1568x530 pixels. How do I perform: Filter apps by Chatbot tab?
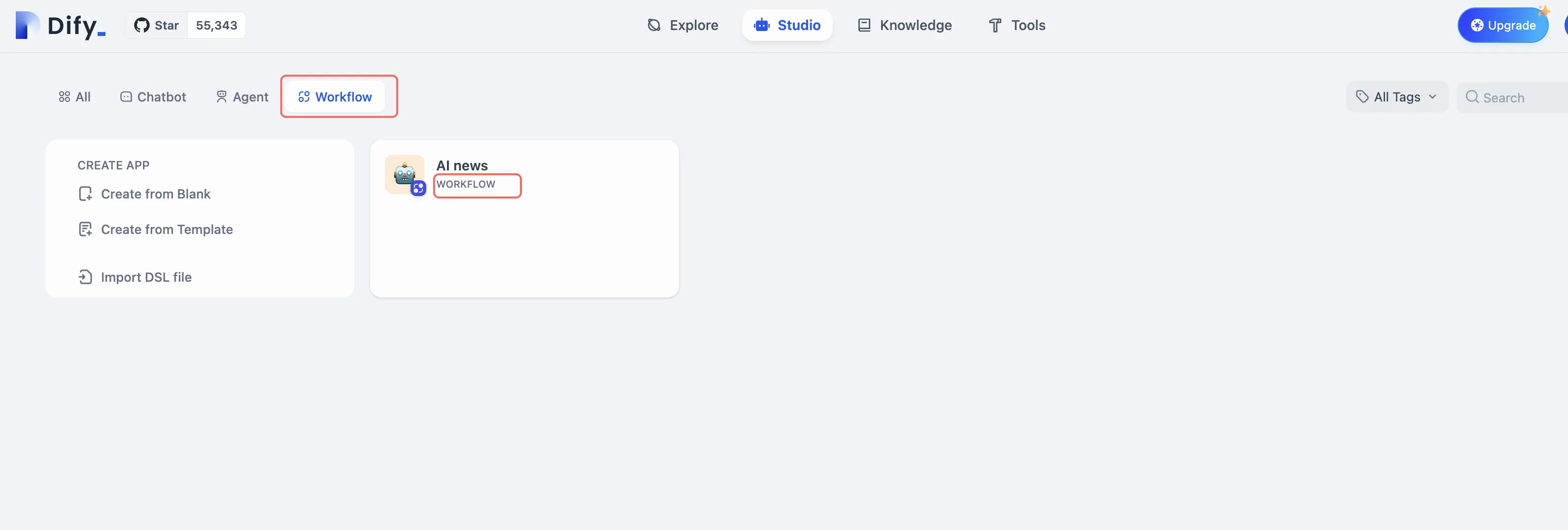pos(153,97)
